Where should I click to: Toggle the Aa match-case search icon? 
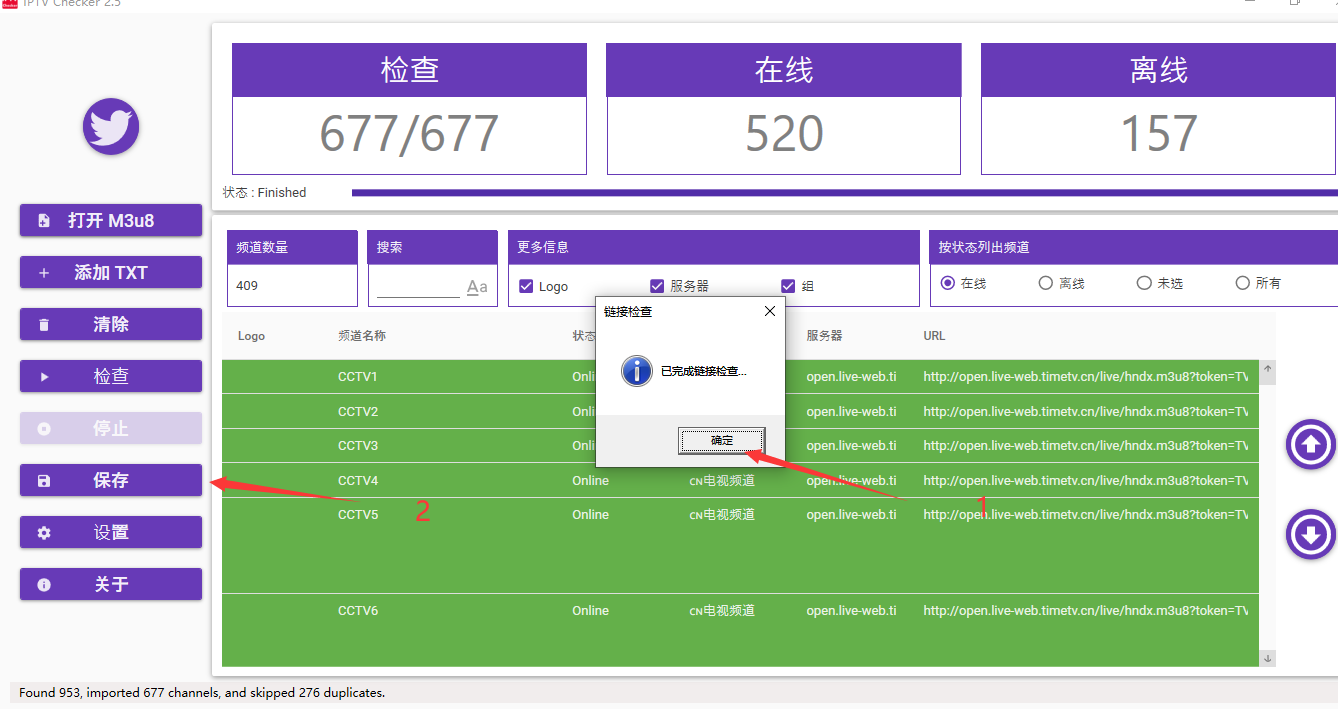pyautogui.click(x=477, y=288)
